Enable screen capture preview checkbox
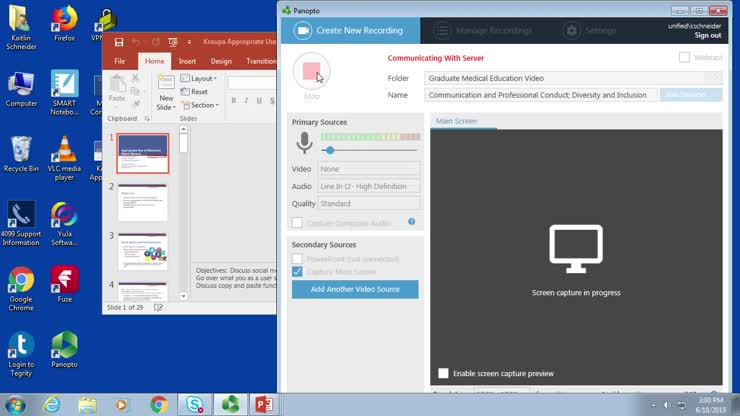 (x=443, y=374)
